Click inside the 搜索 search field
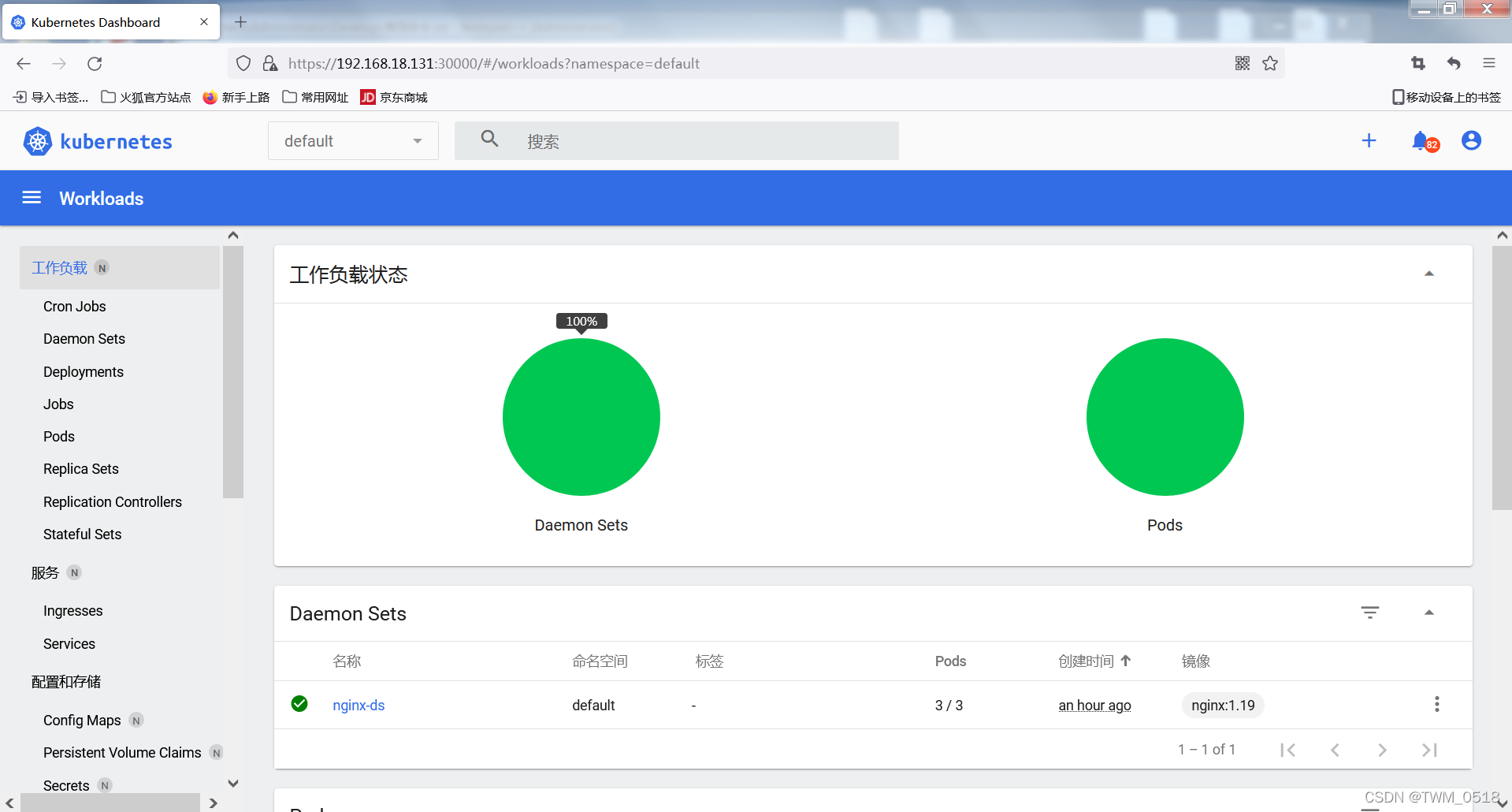 tap(678, 140)
